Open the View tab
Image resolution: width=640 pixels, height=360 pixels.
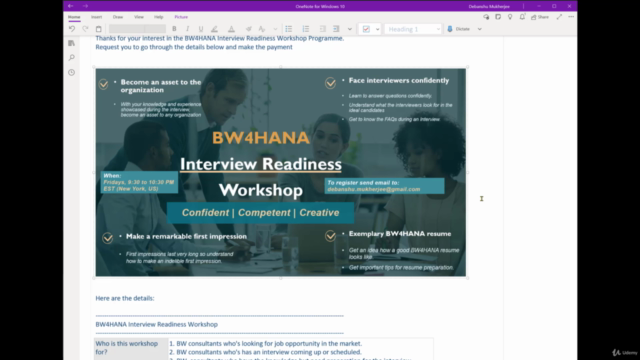139,17
